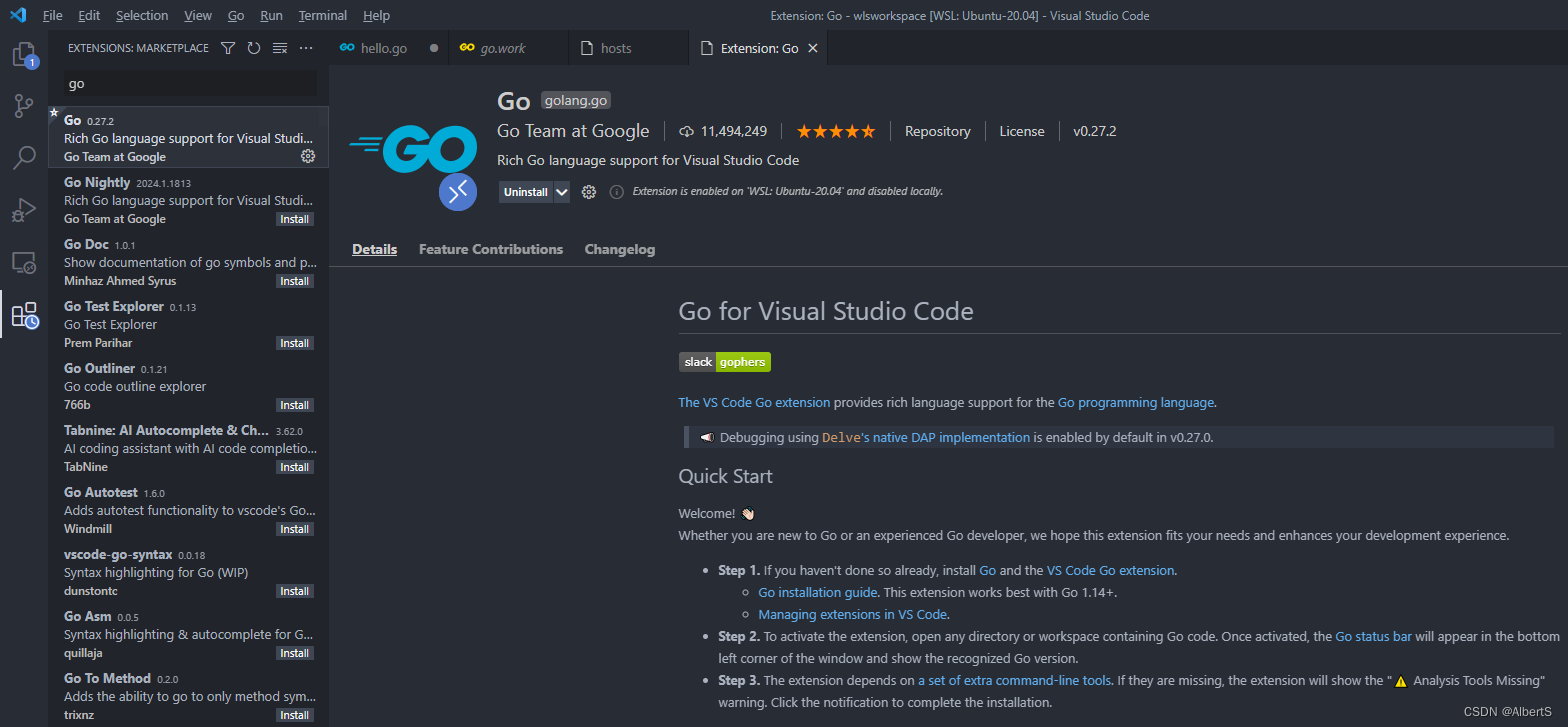Click the Uninstall button
Screen dimensions: 1568x727
click(526, 192)
